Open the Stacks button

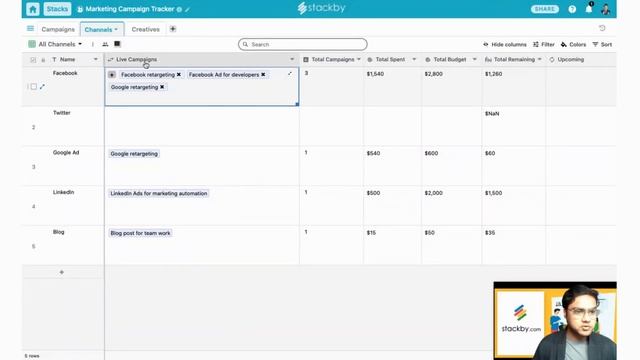[57, 9]
